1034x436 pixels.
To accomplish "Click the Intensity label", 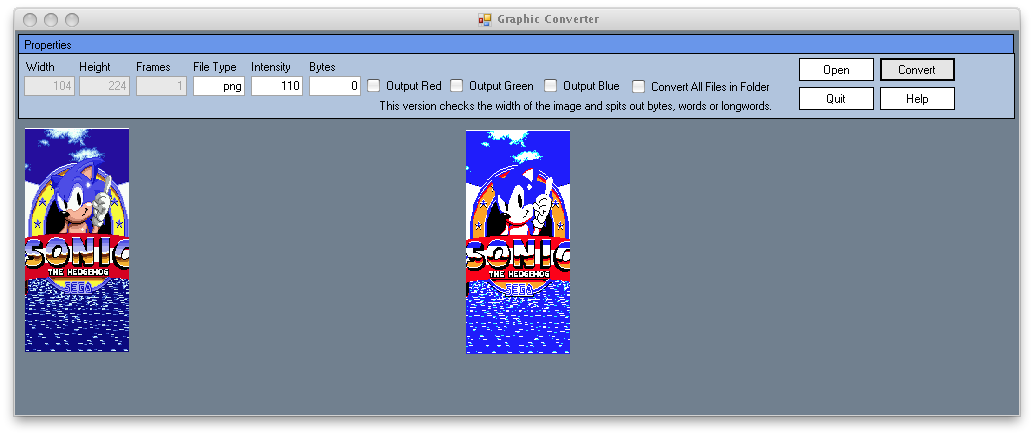I will (x=270, y=67).
